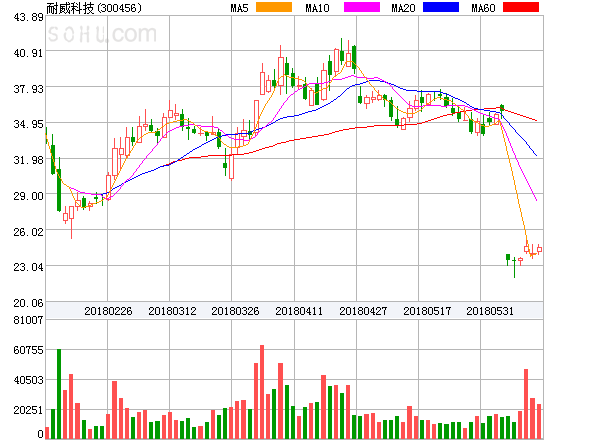This screenshot has width=600, height=440.
Task: Click the blue MA20 legend swatch
Action: tap(441, 7)
